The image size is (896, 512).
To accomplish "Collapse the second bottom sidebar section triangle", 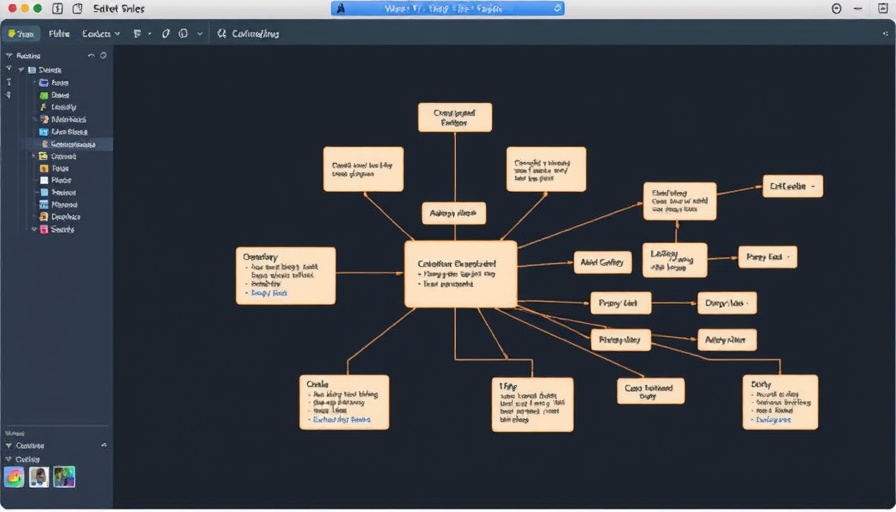I will click(9, 459).
